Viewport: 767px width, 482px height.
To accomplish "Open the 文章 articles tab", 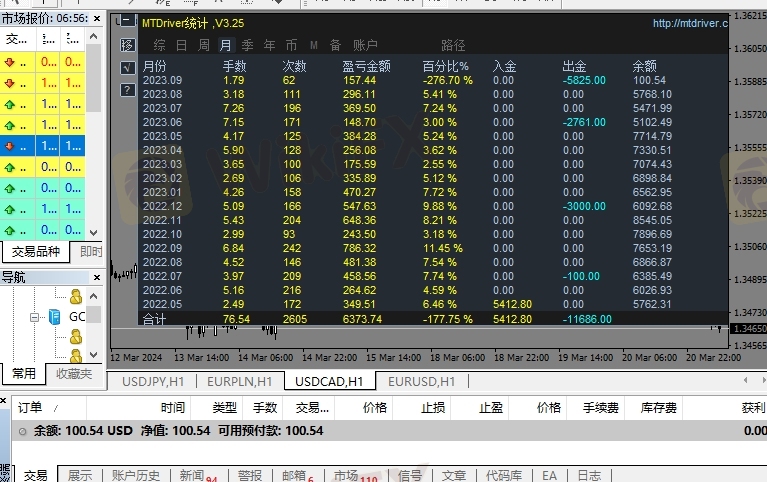I will click(454, 475).
